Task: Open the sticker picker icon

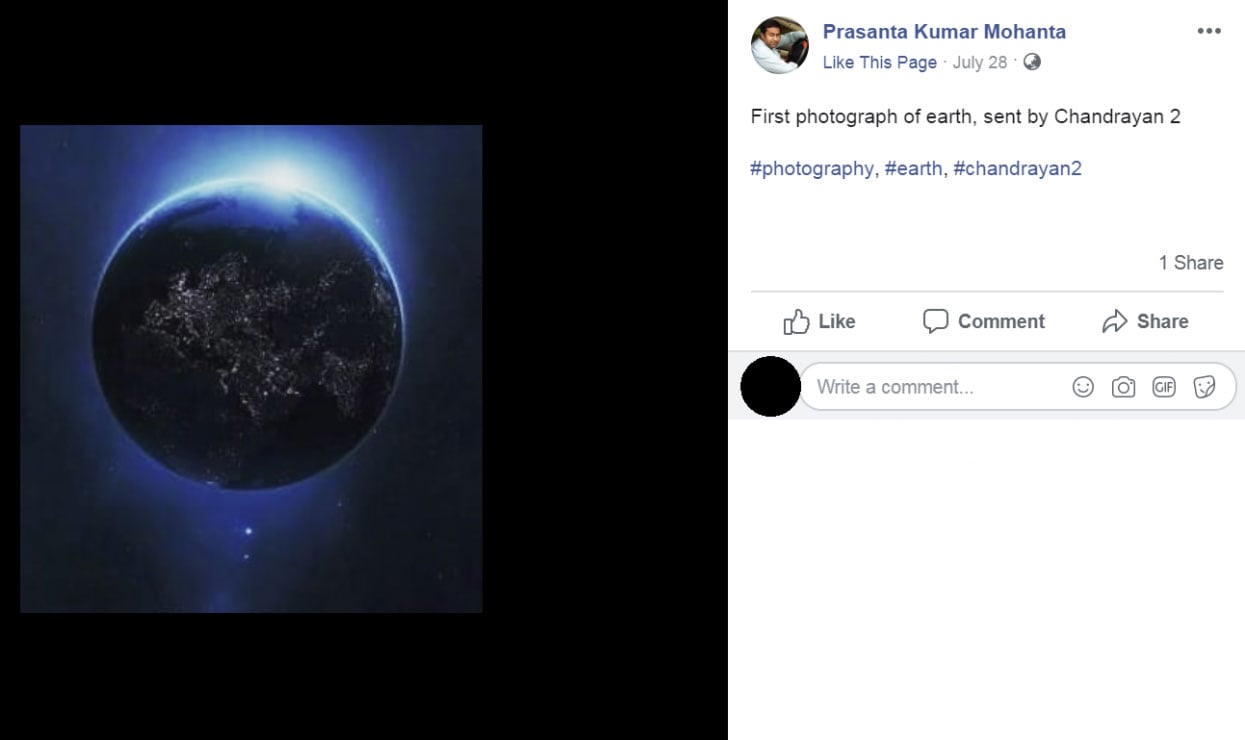Action: [1204, 387]
